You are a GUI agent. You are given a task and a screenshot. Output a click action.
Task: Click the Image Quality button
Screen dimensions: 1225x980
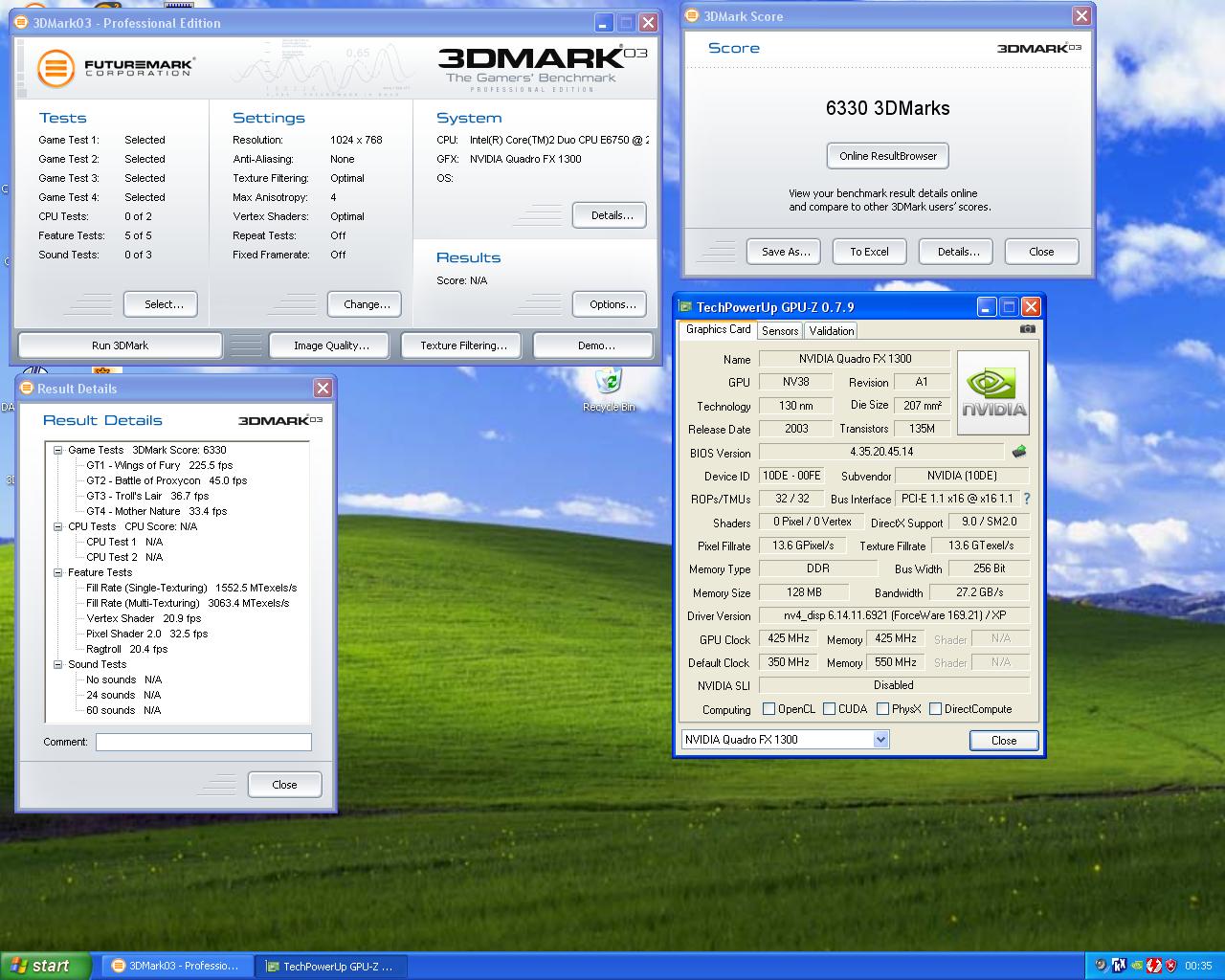point(331,345)
